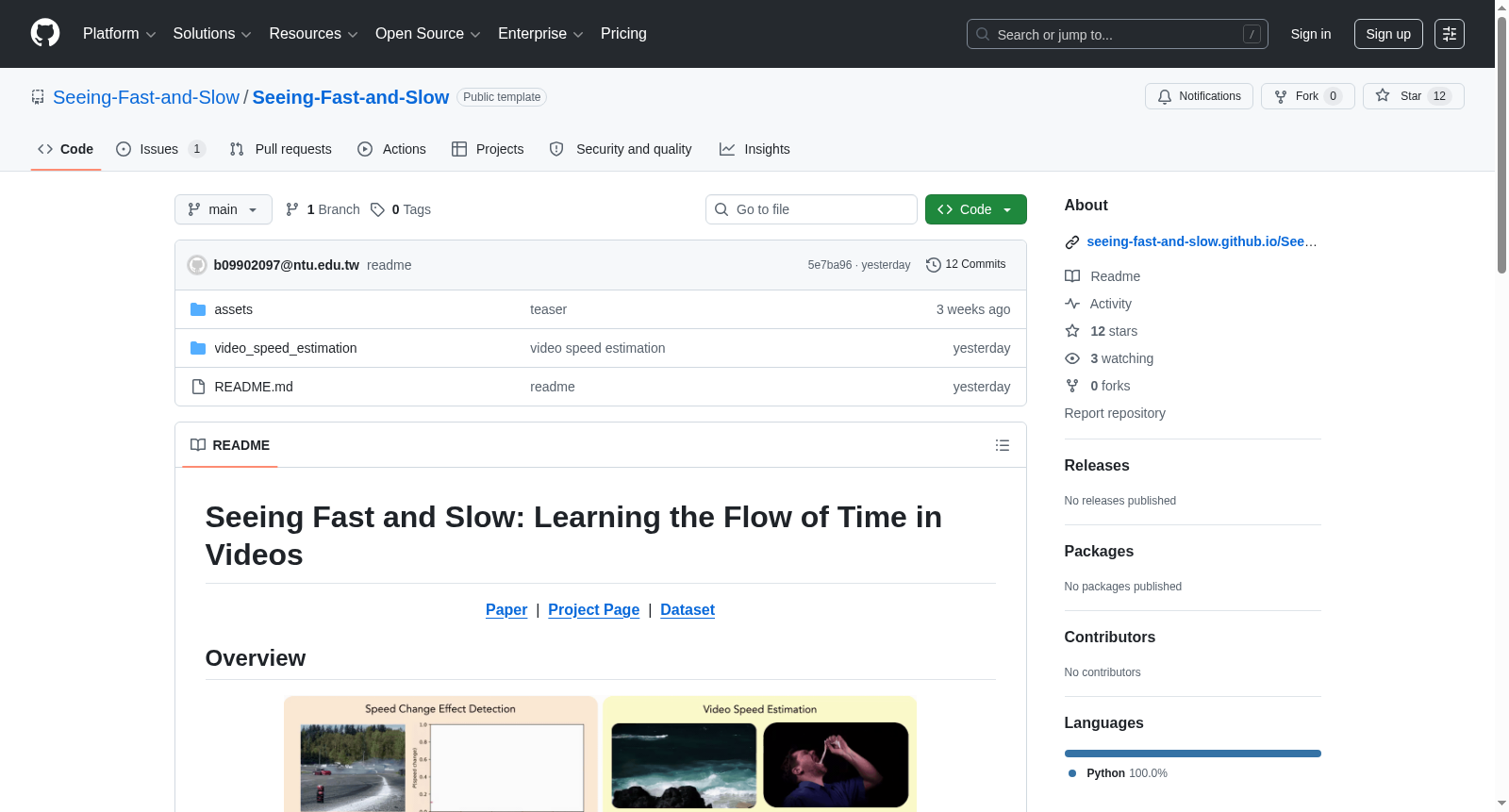This screenshot has width=1509, height=812.
Task: Open the Paper link in README
Action: pos(506,610)
